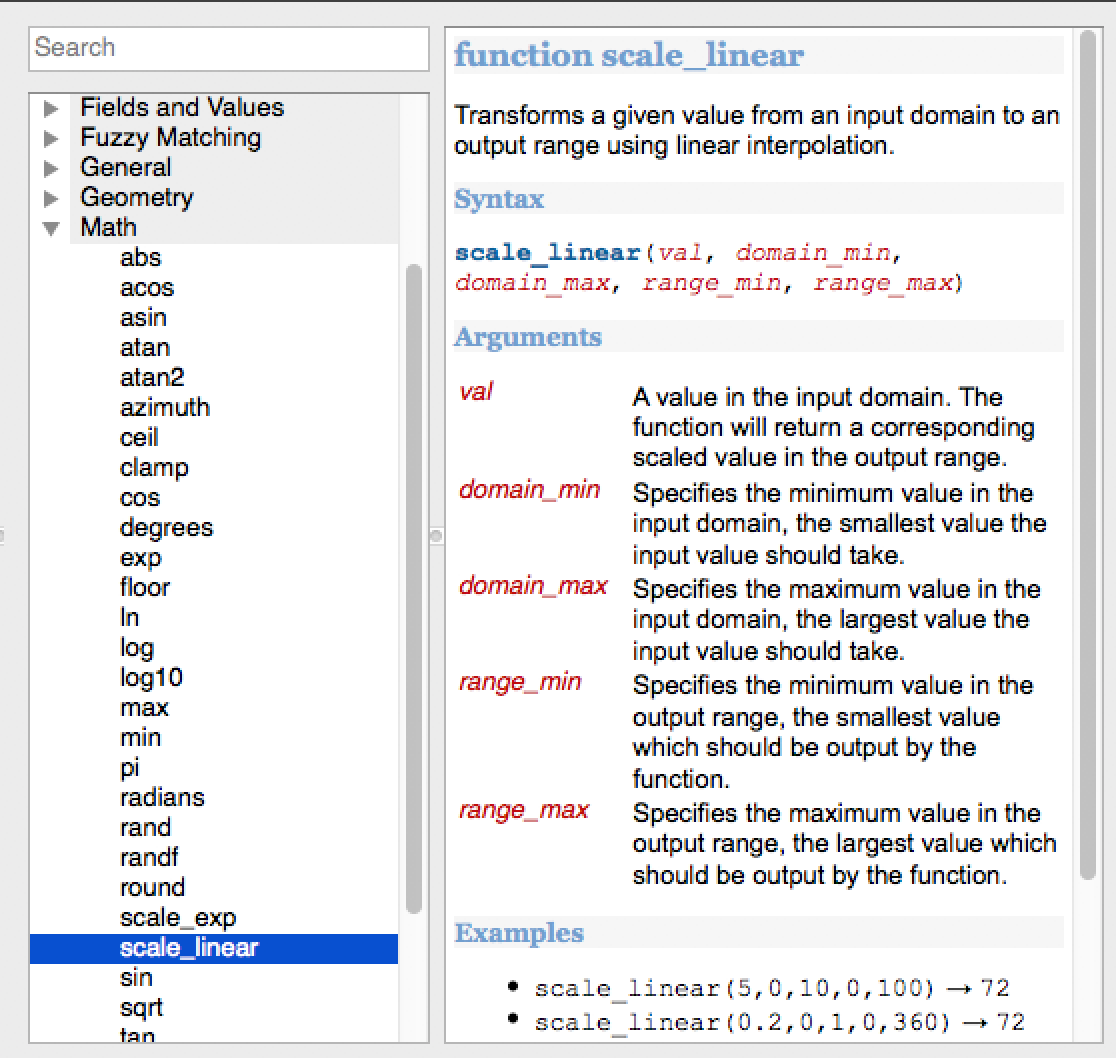This screenshot has height=1058, width=1116.
Task: Select the abs function
Action: (140, 257)
